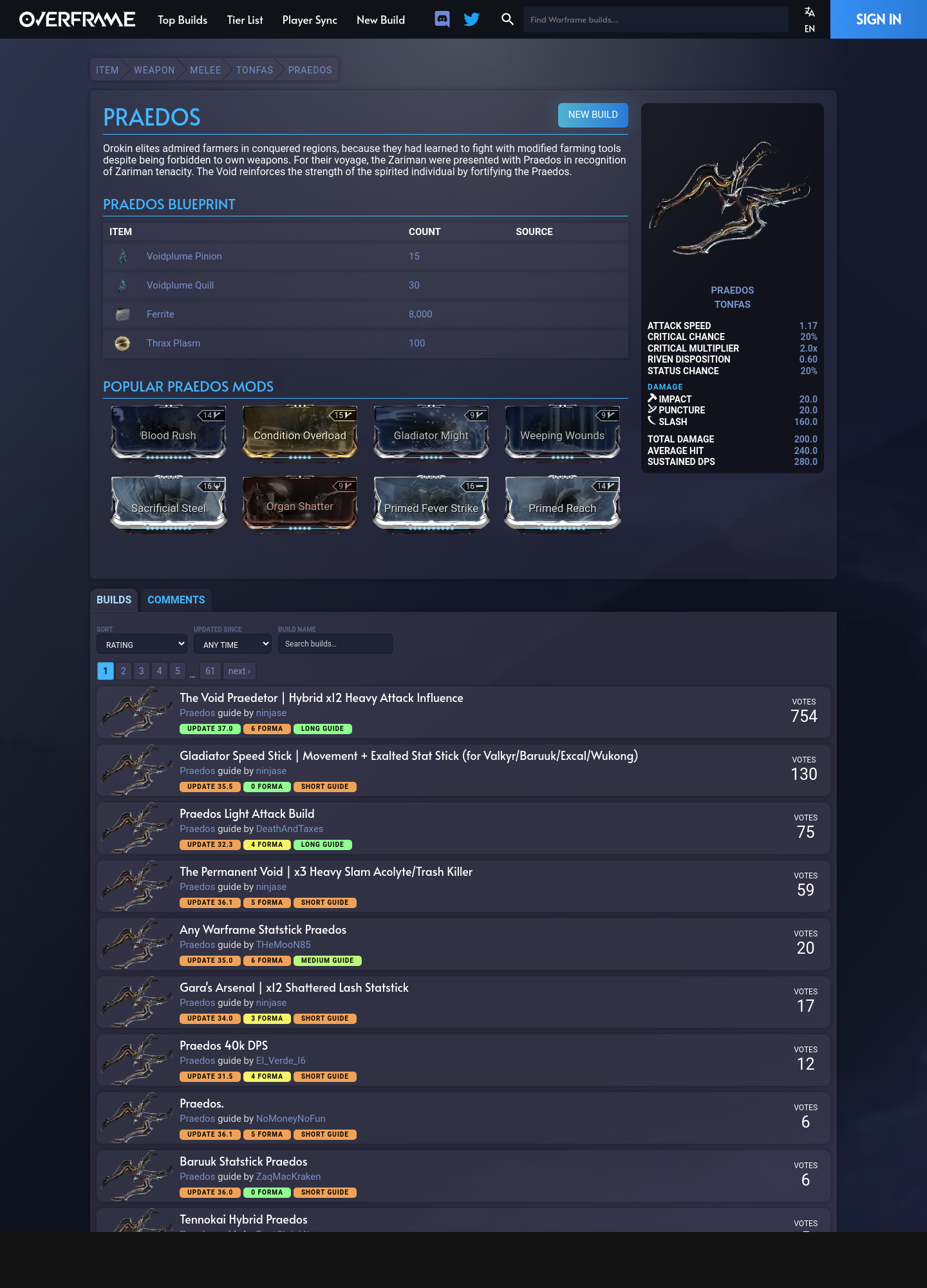Go to the ITEM breadcrumb
This screenshot has width=927, height=1288.
point(107,70)
